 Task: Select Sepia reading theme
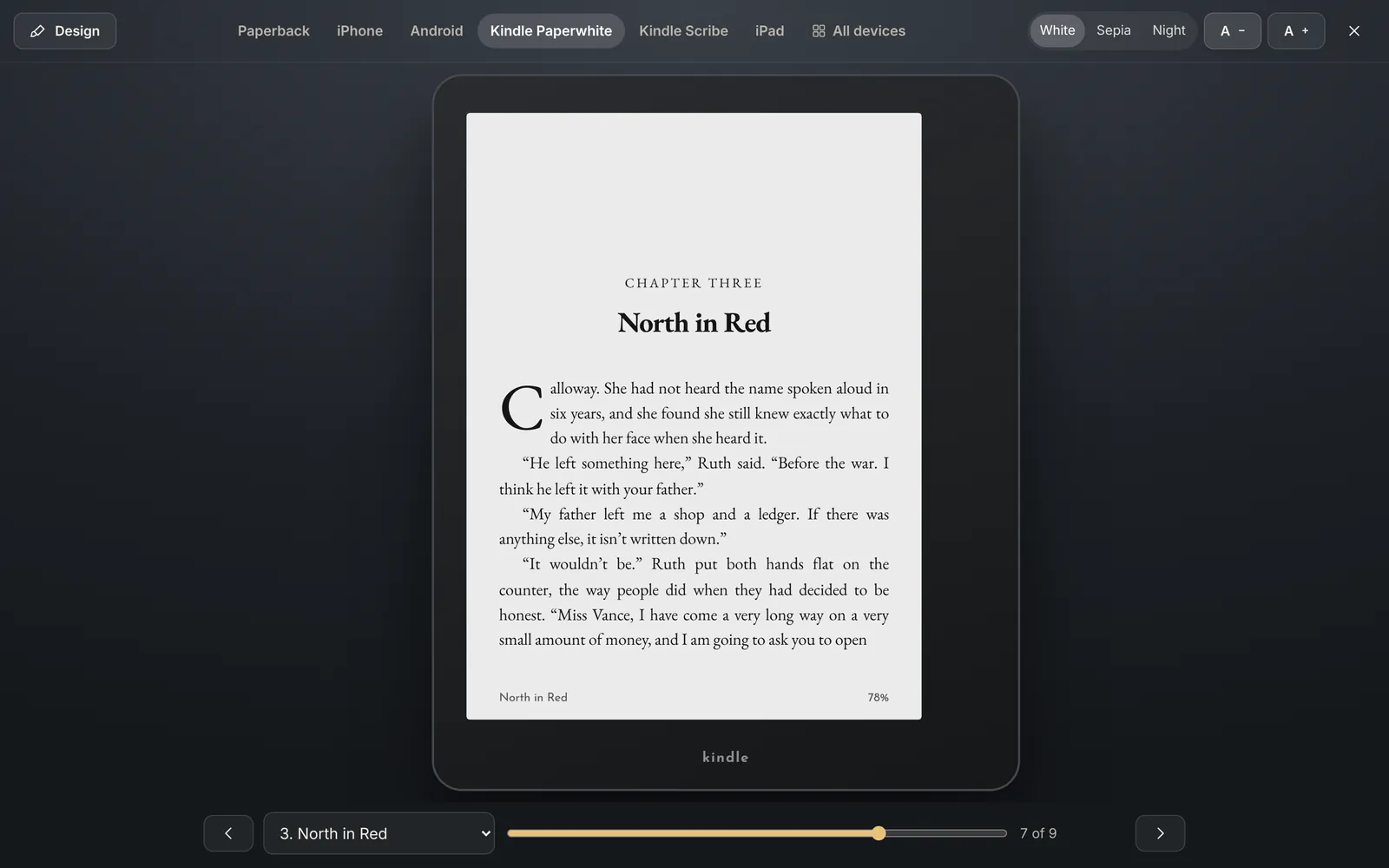click(1113, 30)
